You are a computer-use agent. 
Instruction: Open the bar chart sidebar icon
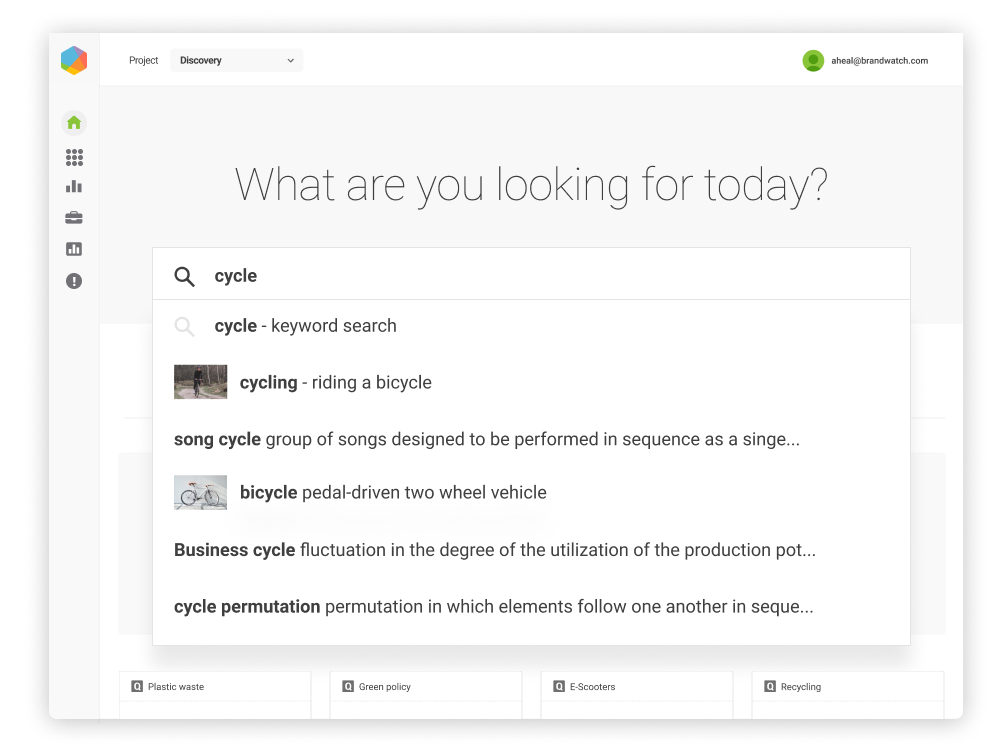74,187
